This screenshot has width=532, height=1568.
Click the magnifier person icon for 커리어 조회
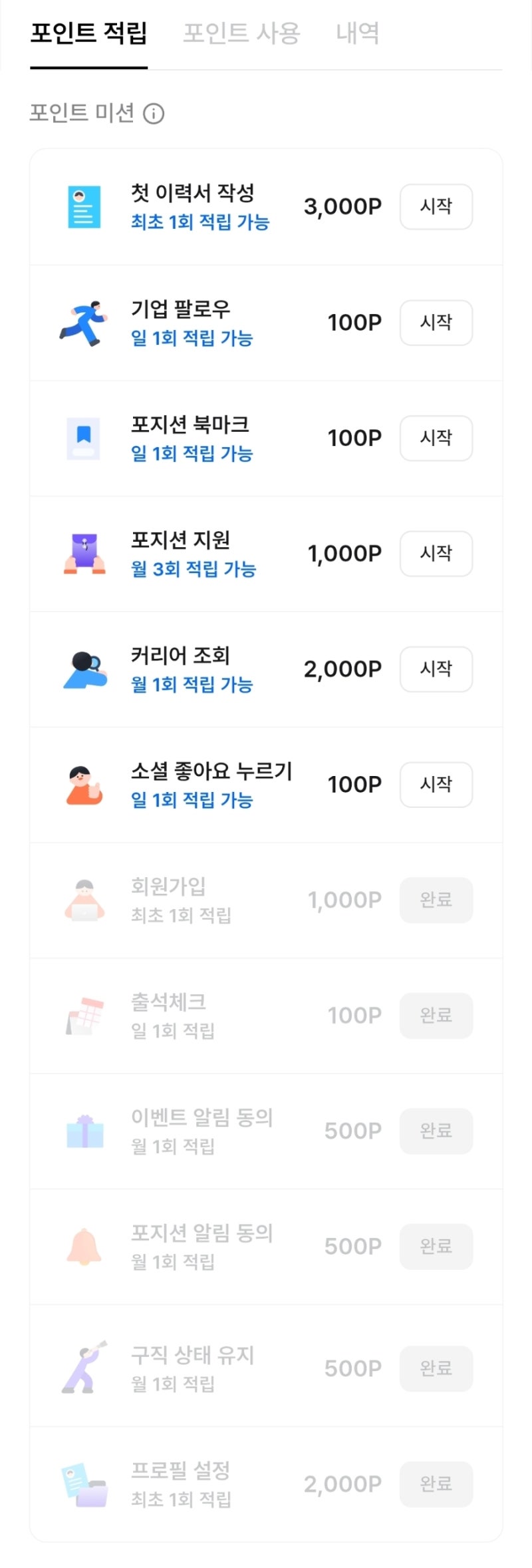(85, 669)
